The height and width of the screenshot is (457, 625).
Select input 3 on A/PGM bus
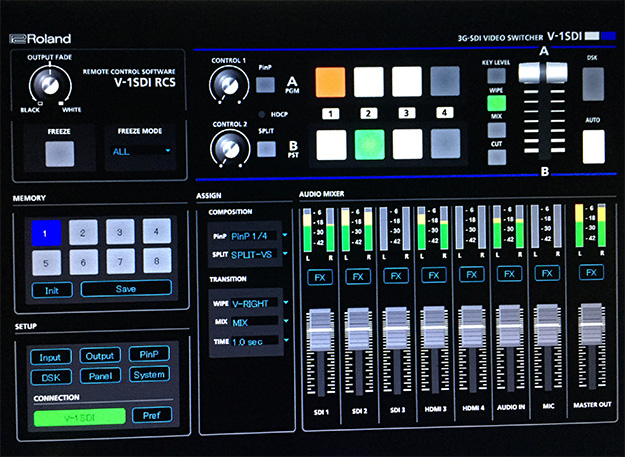point(407,82)
